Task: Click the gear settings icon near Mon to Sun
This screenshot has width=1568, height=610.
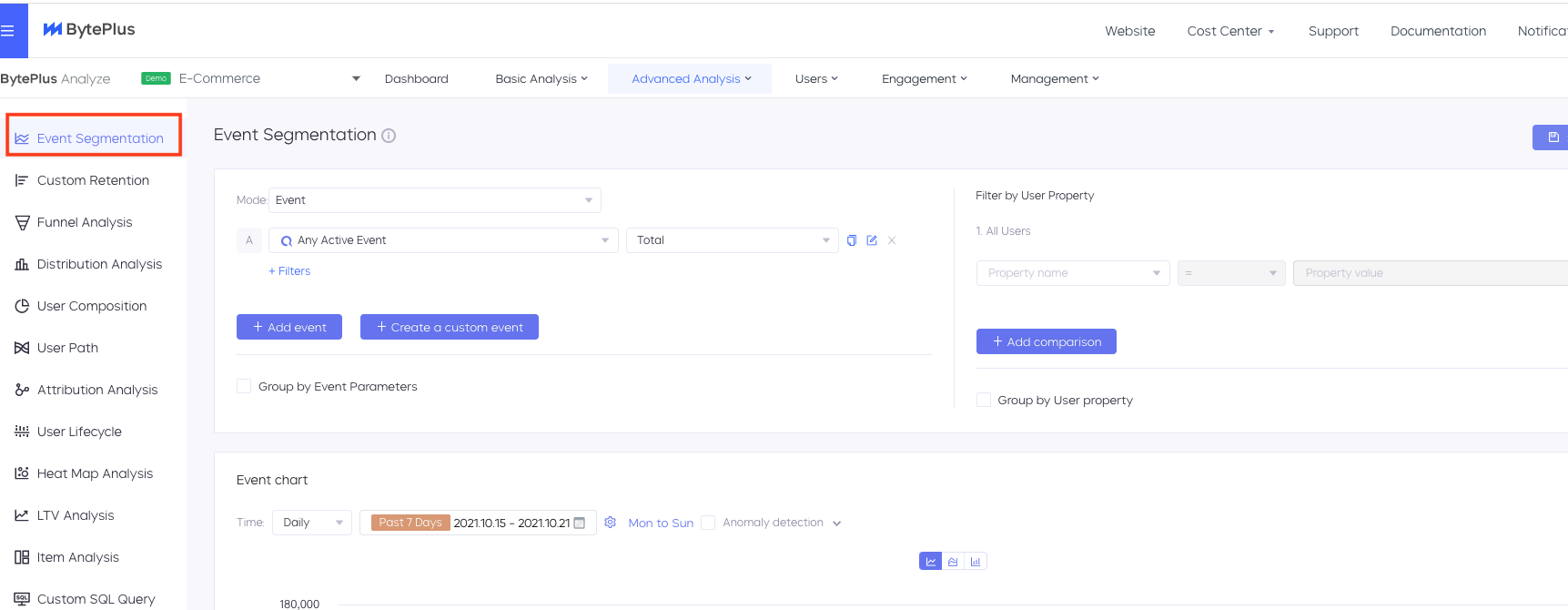Action: [x=611, y=523]
